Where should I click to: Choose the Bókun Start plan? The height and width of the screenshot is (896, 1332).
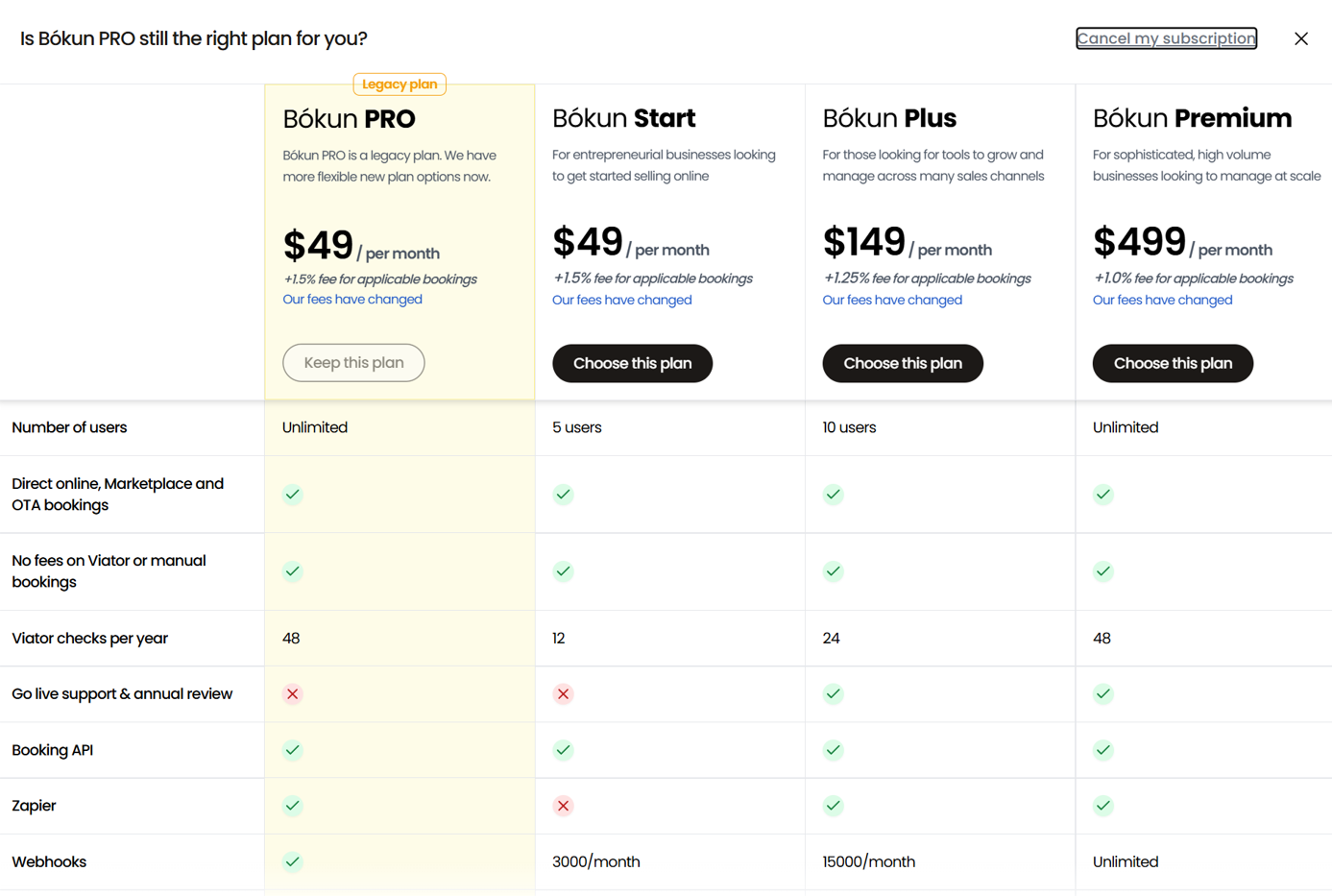632,363
